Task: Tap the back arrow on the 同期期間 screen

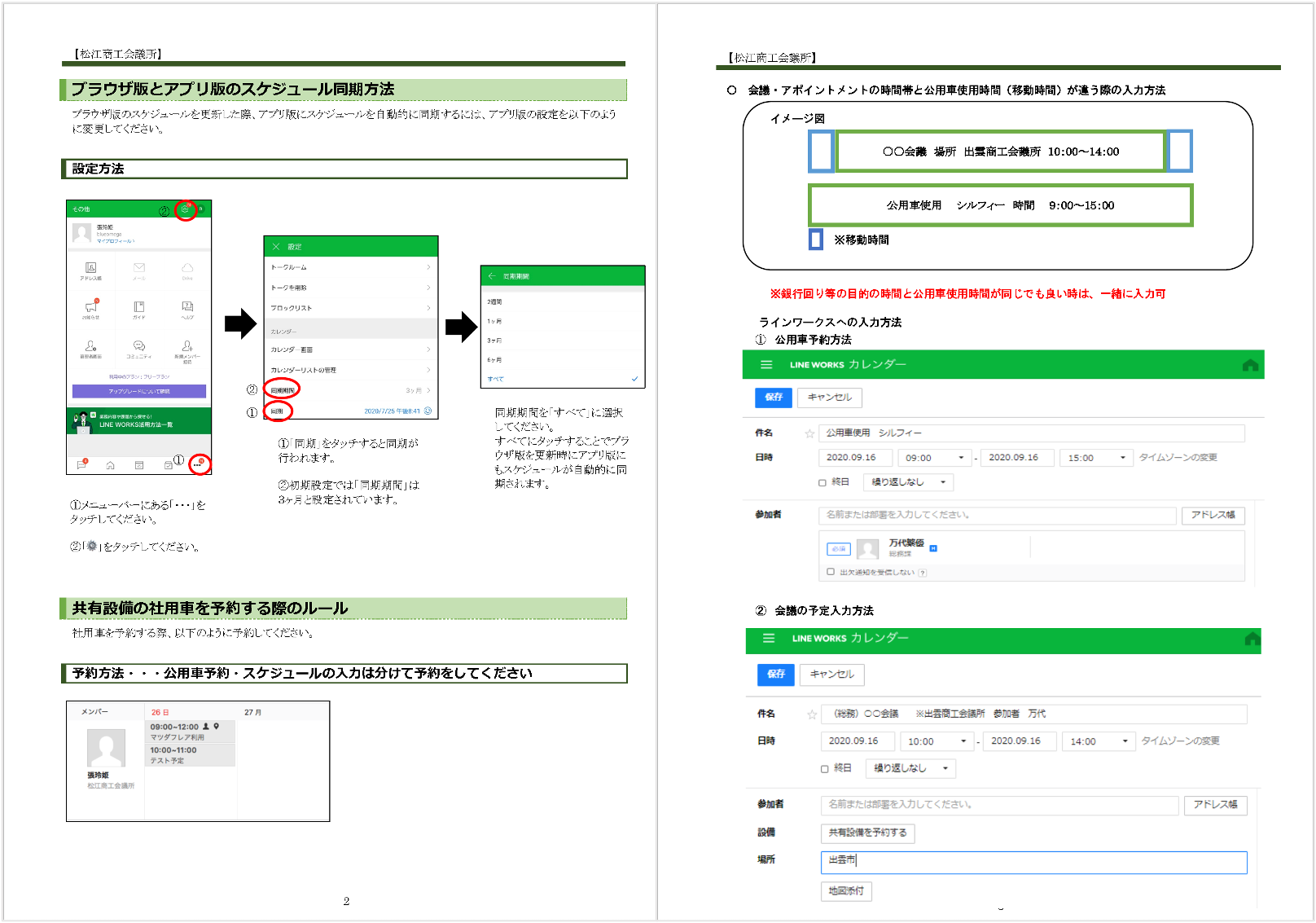Action: click(x=492, y=276)
